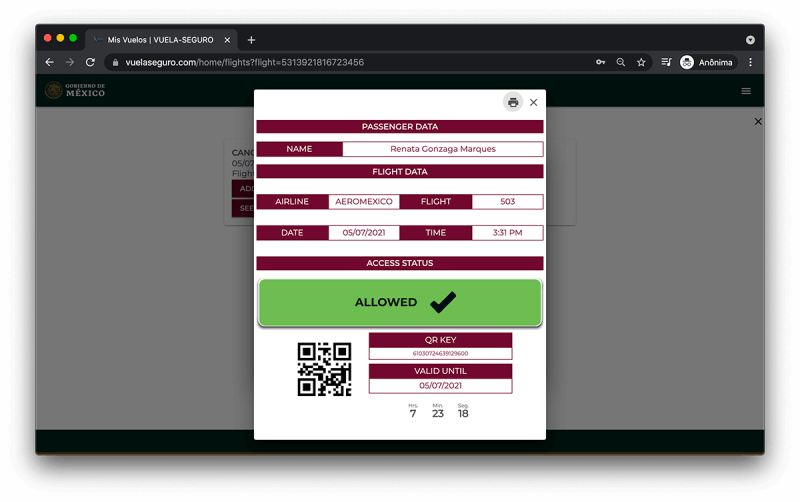Viewport: 800px width, 502px height.
Task: Open the Anônima profile button
Action: coord(708,62)
